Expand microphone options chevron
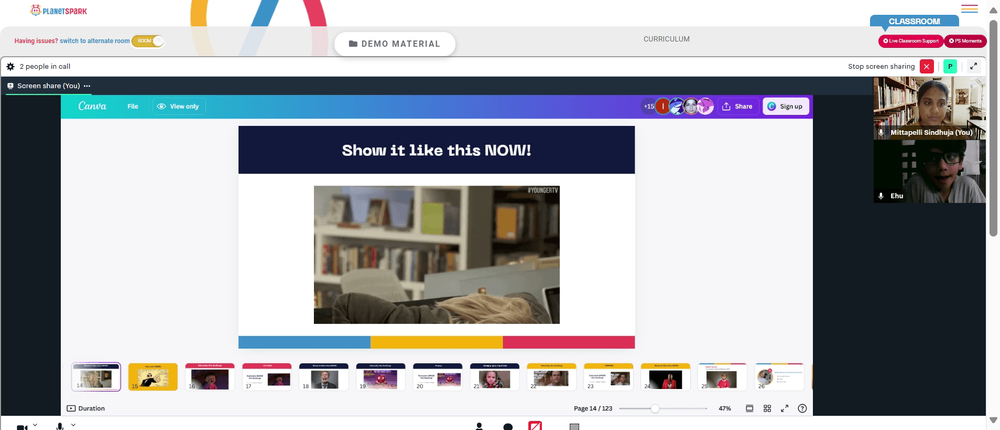Screen dimensions: 1000x430 pos(73,424)
